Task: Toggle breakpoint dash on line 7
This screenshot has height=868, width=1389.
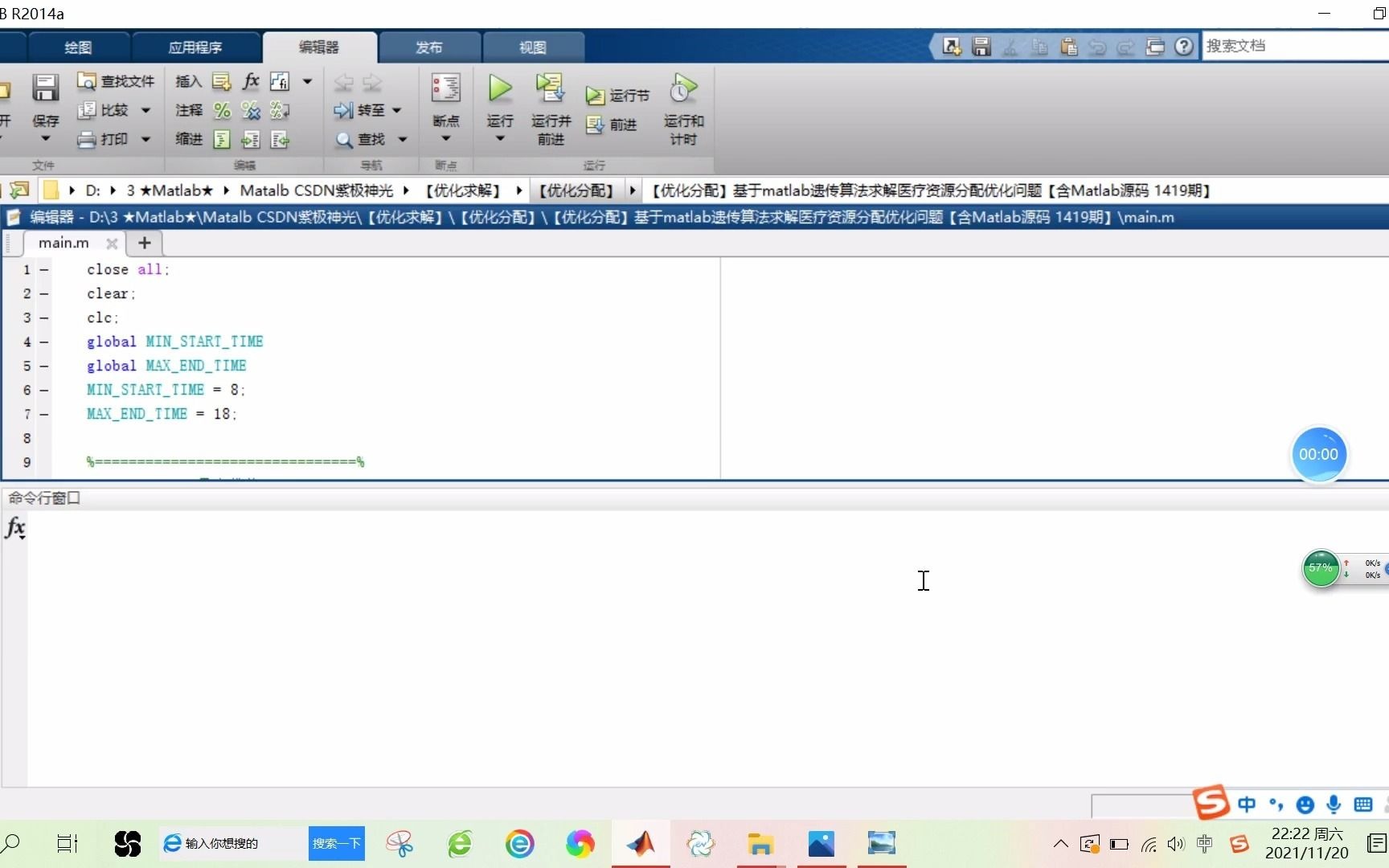Action: [44, 415]
